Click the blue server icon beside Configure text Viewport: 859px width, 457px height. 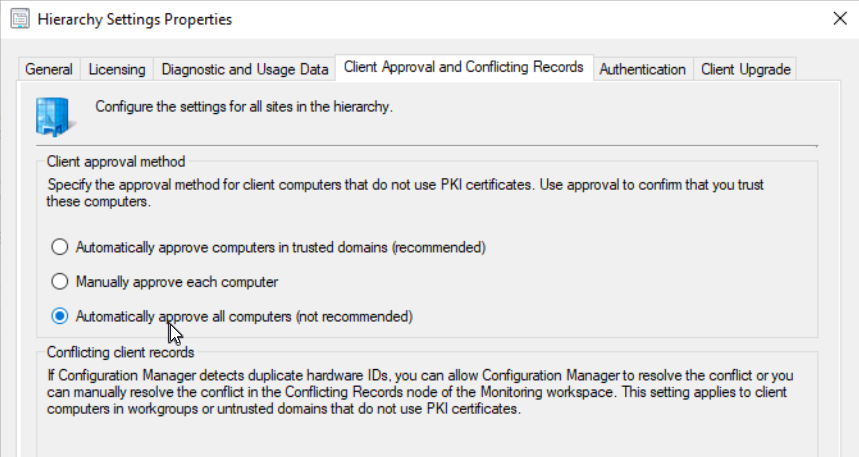pyautogui.click(x=53, y=114)
